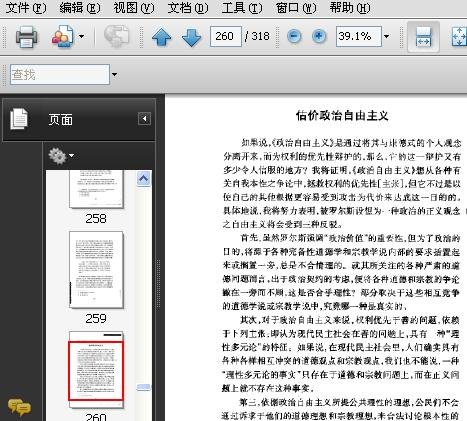Zoom out with the minus button
This screenshot has width=467, height=421.
(294, 36)
